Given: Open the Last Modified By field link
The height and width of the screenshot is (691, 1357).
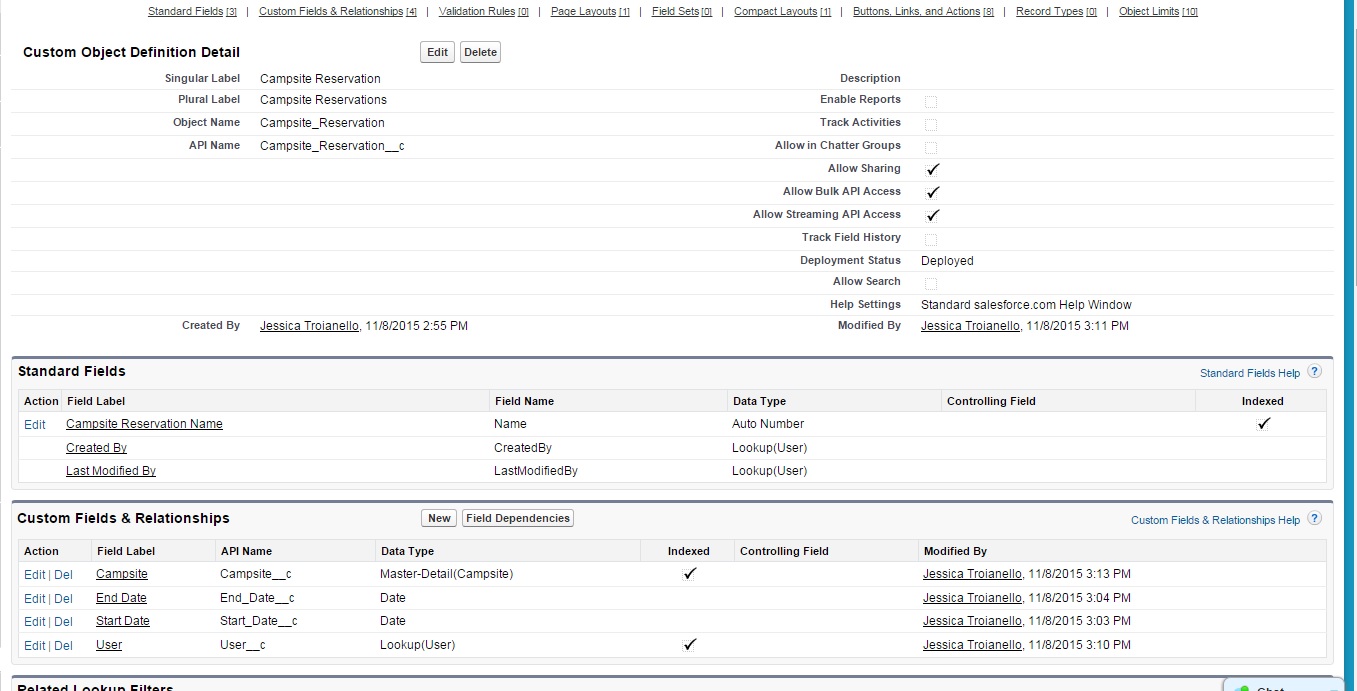Looking at the screenshot, I should [x=111, y=471].
